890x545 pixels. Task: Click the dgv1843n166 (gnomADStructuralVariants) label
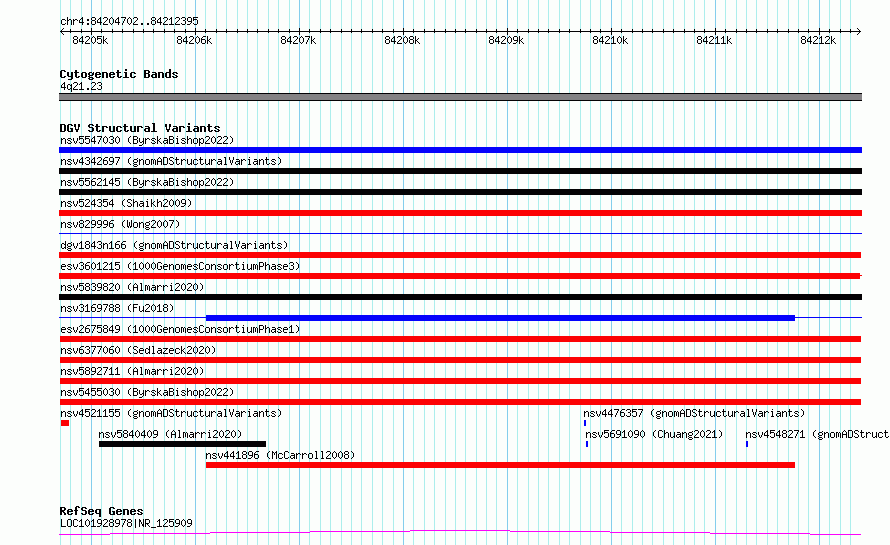click(174, 245)
